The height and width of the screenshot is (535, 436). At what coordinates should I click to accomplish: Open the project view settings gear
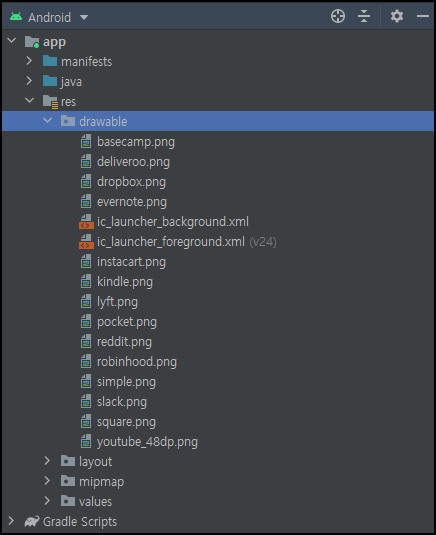pyautogui.click(x=397, y=16)
